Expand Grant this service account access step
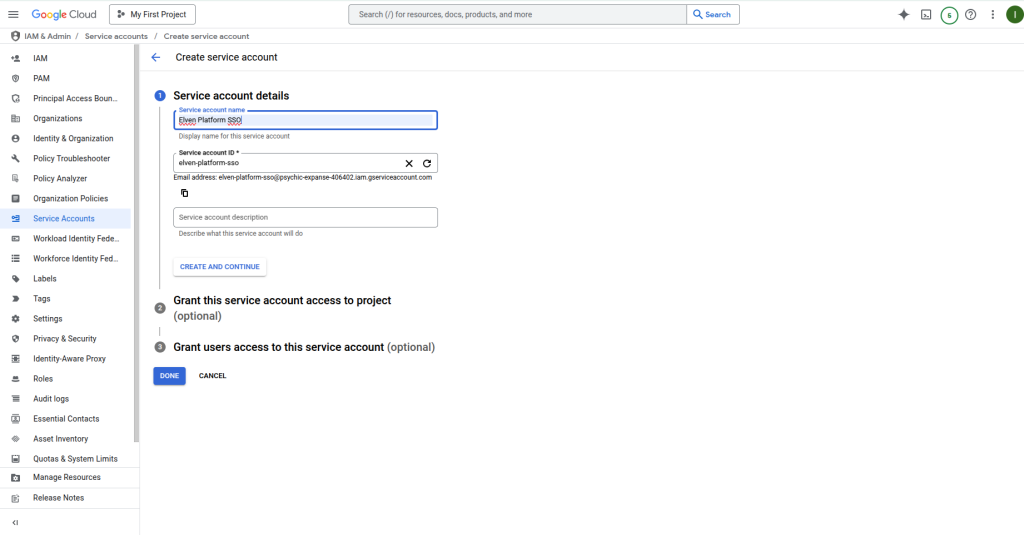This screenshot has width=1024, height=535. coord(282,300)
